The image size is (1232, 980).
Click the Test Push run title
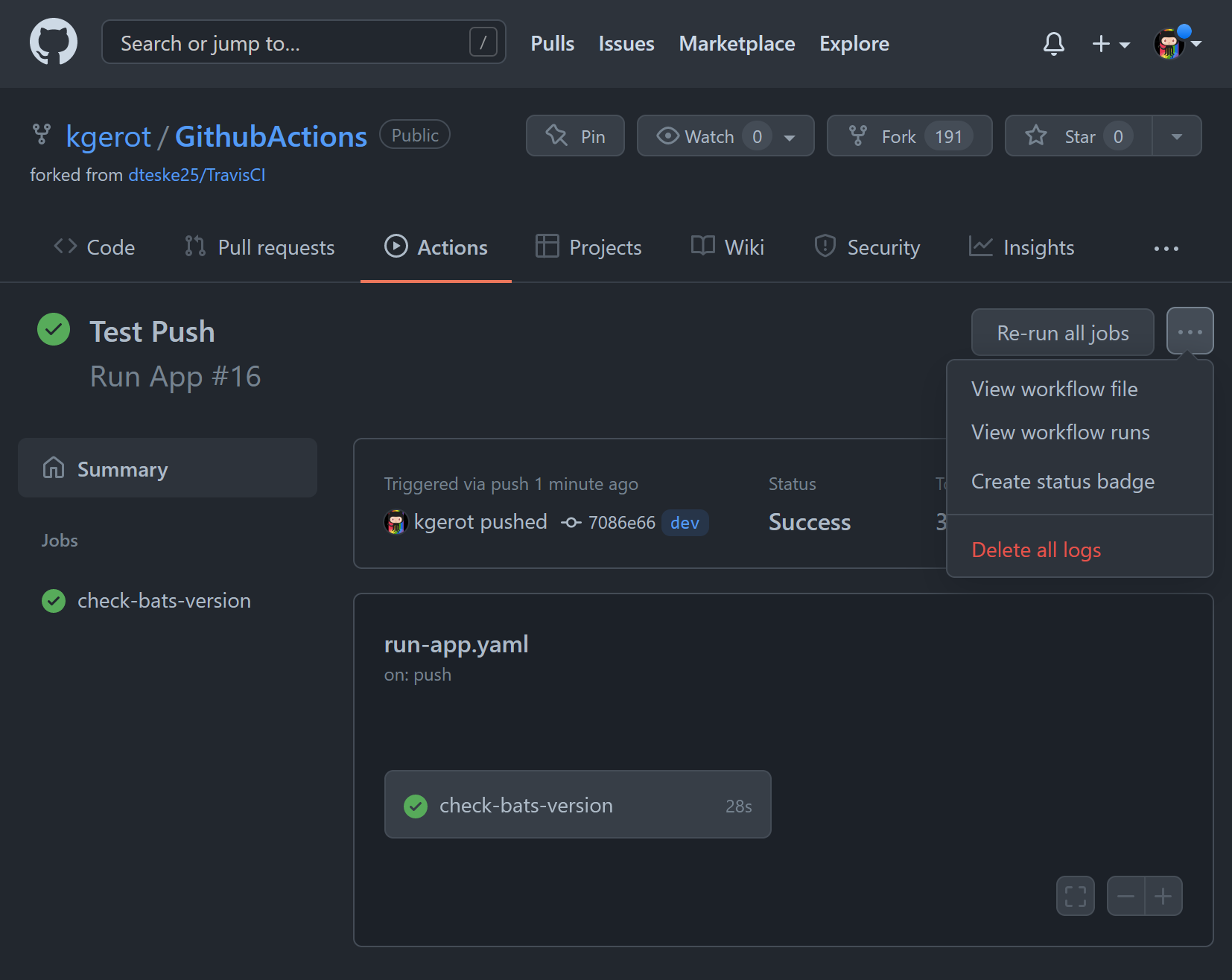click(x=152, y=331)
